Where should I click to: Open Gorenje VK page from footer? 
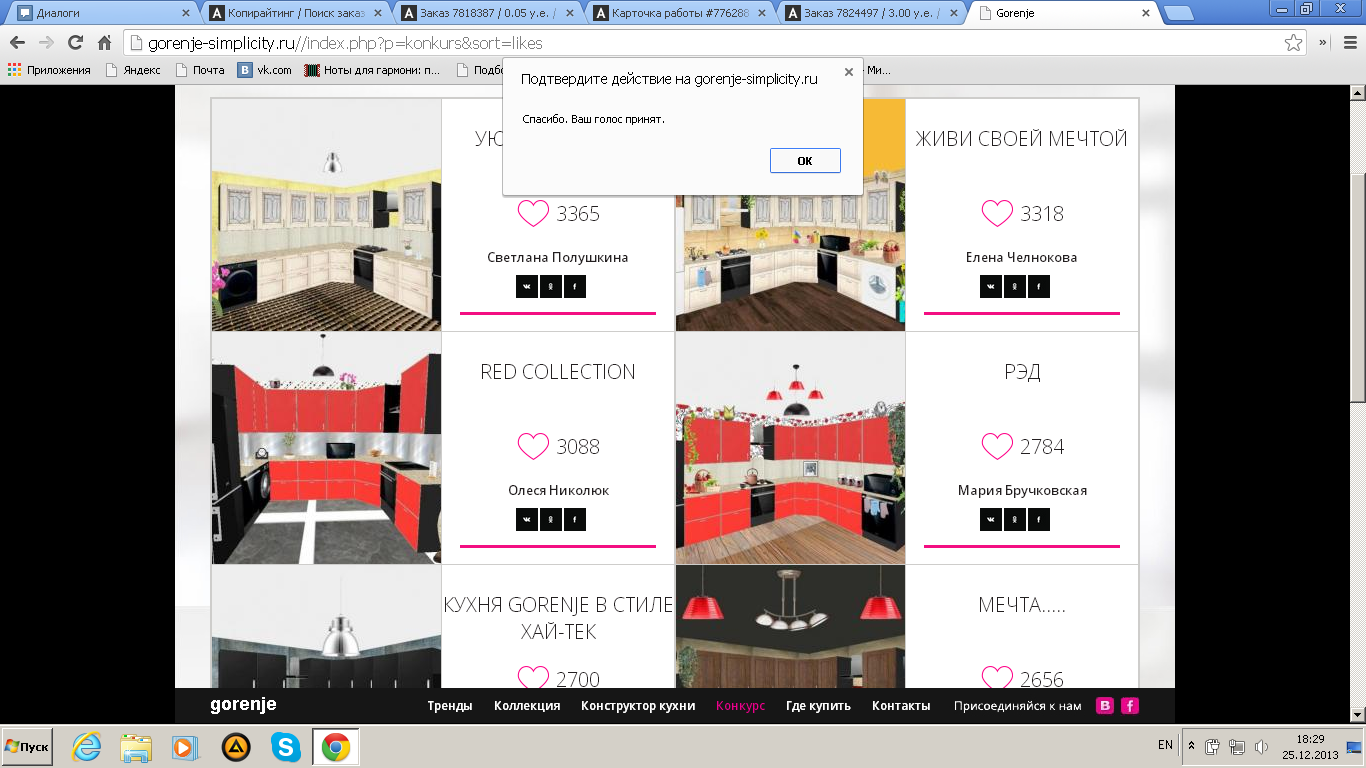pos(1105,705)
